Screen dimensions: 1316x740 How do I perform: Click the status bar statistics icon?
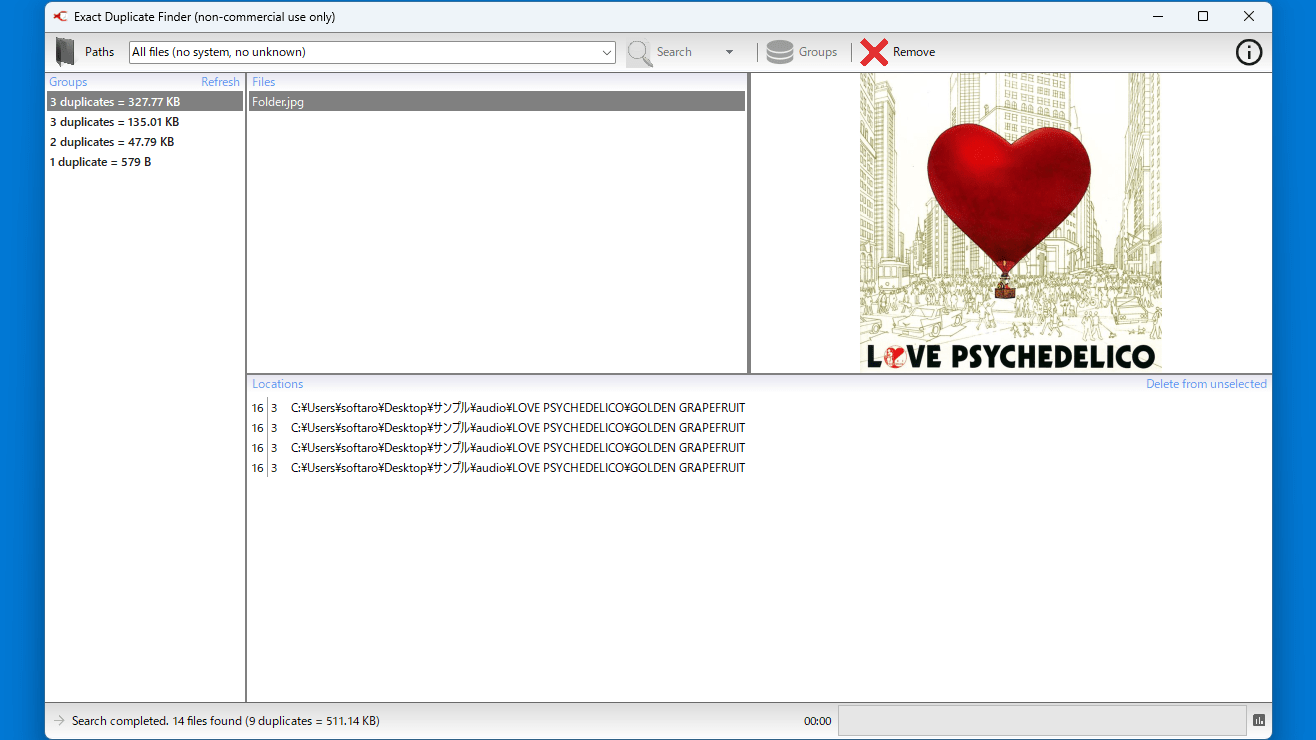coord(1259,720)
